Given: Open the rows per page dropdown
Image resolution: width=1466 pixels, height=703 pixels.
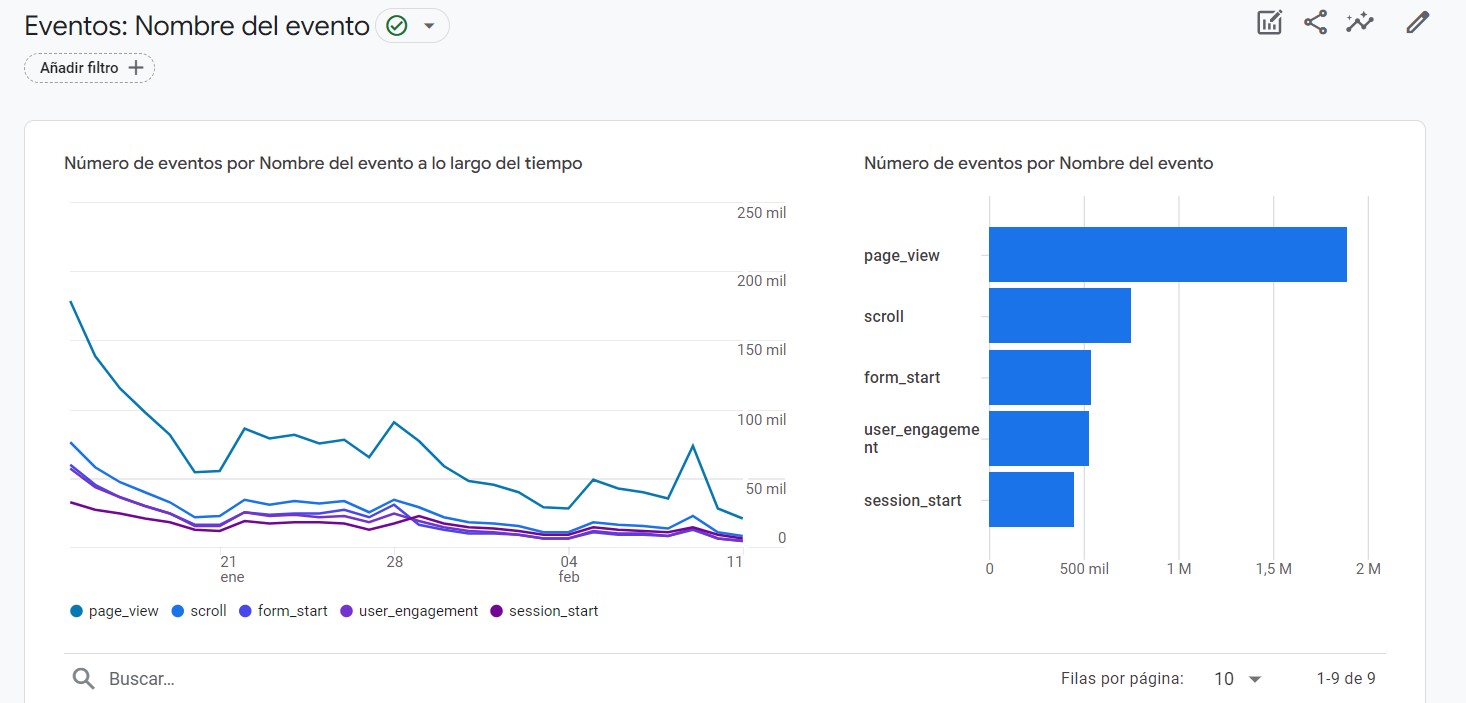Looking at the screenshot, I should [1238, 679].
